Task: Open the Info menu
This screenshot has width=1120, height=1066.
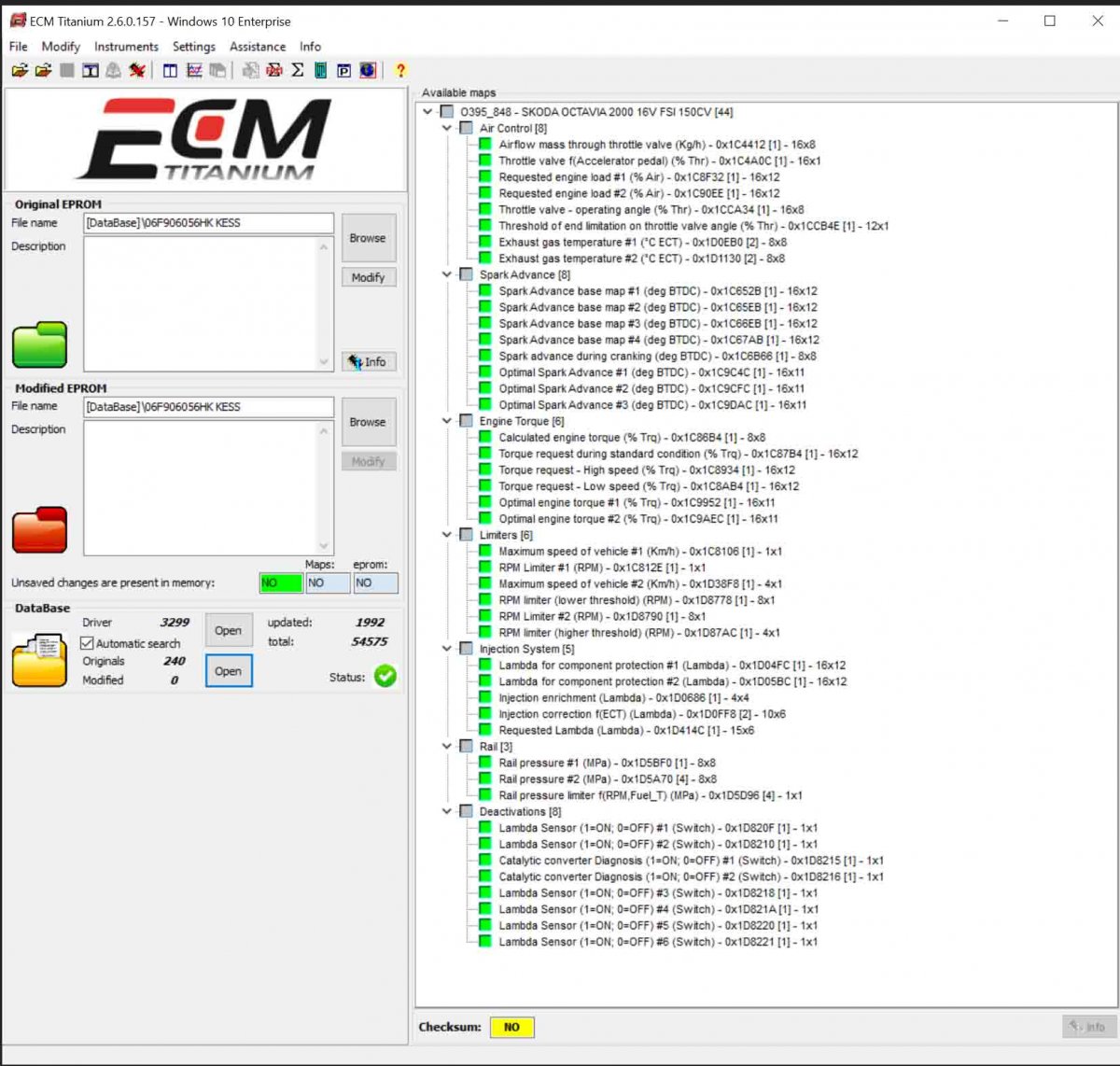Action: (x=310, y=47)
